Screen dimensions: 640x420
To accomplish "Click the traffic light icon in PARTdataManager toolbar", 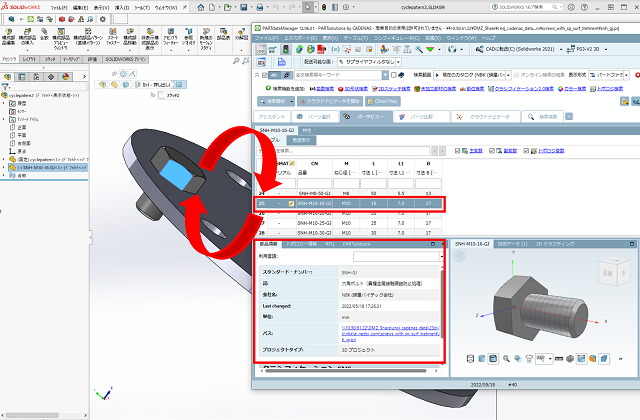I will 286,49.
